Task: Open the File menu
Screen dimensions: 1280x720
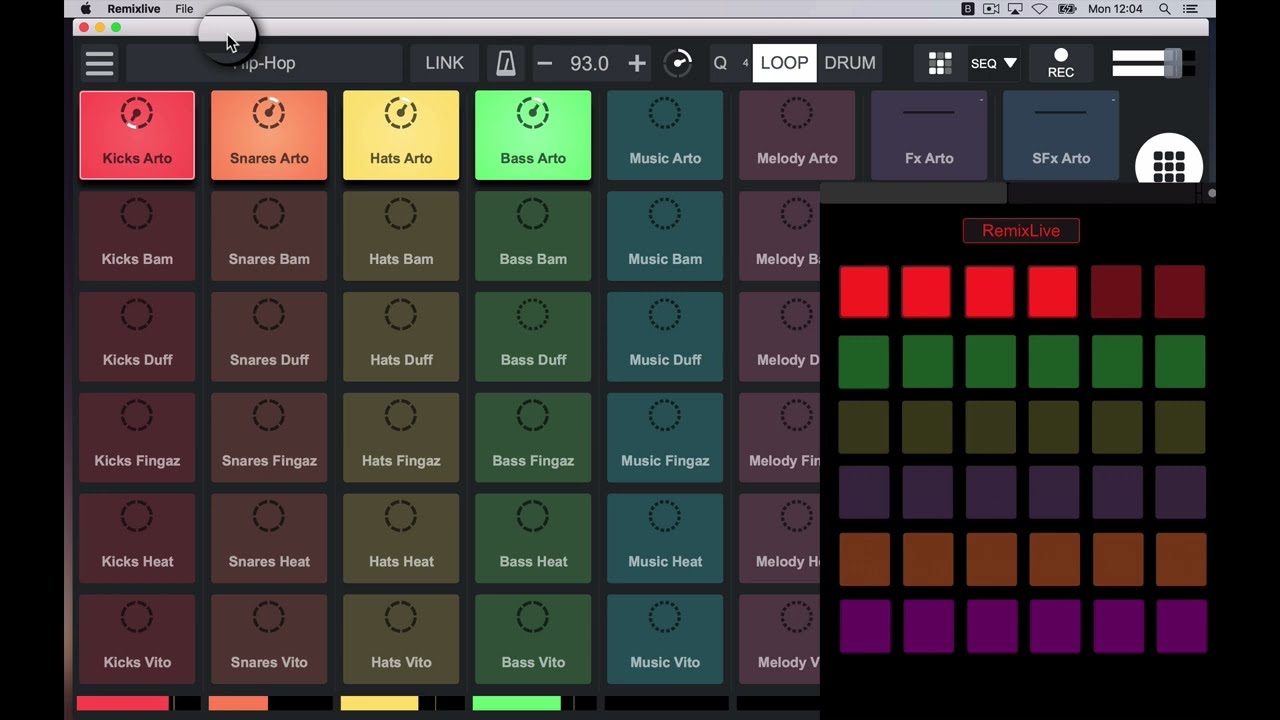Action: pyautogui.click(x=184, y=9)
